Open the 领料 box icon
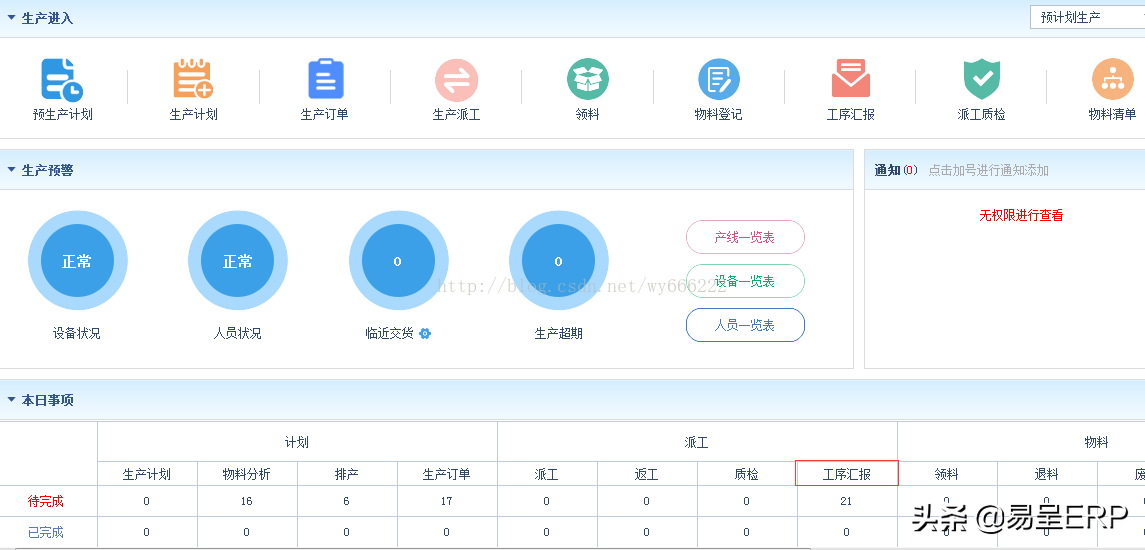The height and width of the screenshot is (550, 1145). pos(588,79)
